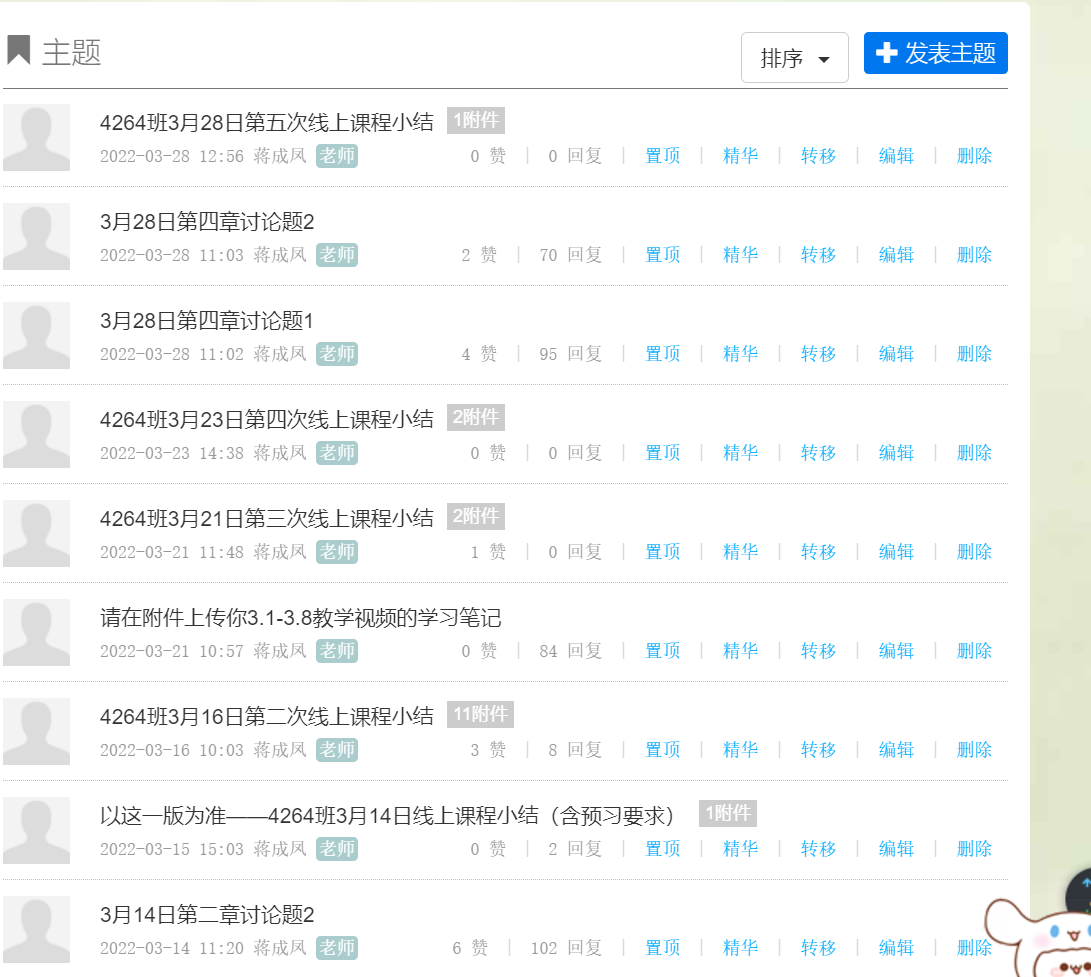Open topic 请在附件上传你3.1-3.8教学视频的学习笔记
This screenshot has width=1091, height=977.
(x=300, y=618)
